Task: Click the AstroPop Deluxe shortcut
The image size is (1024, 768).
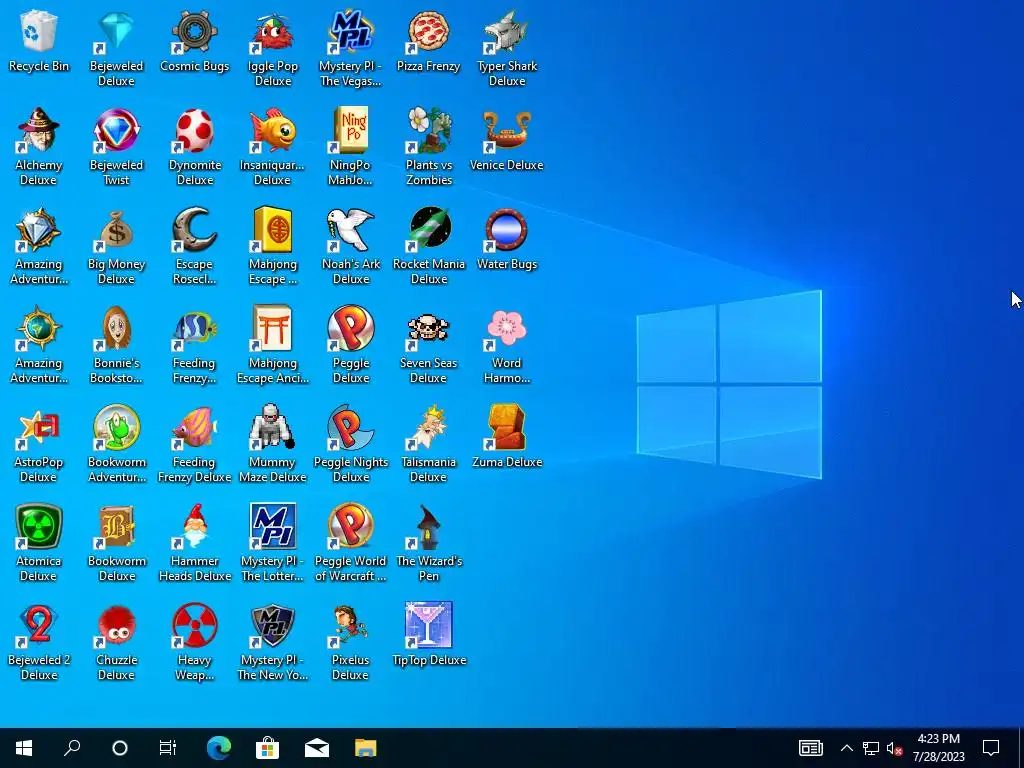Action: pos(39,427)
